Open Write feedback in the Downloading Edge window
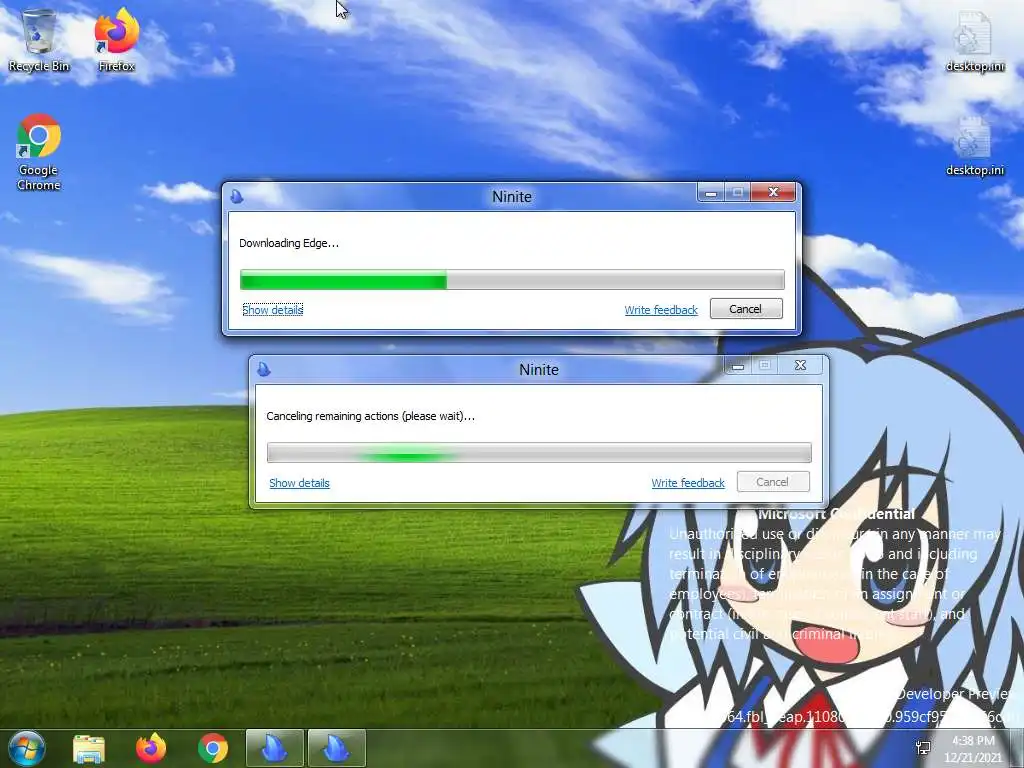1024x768 pixels. pos(661,310)
